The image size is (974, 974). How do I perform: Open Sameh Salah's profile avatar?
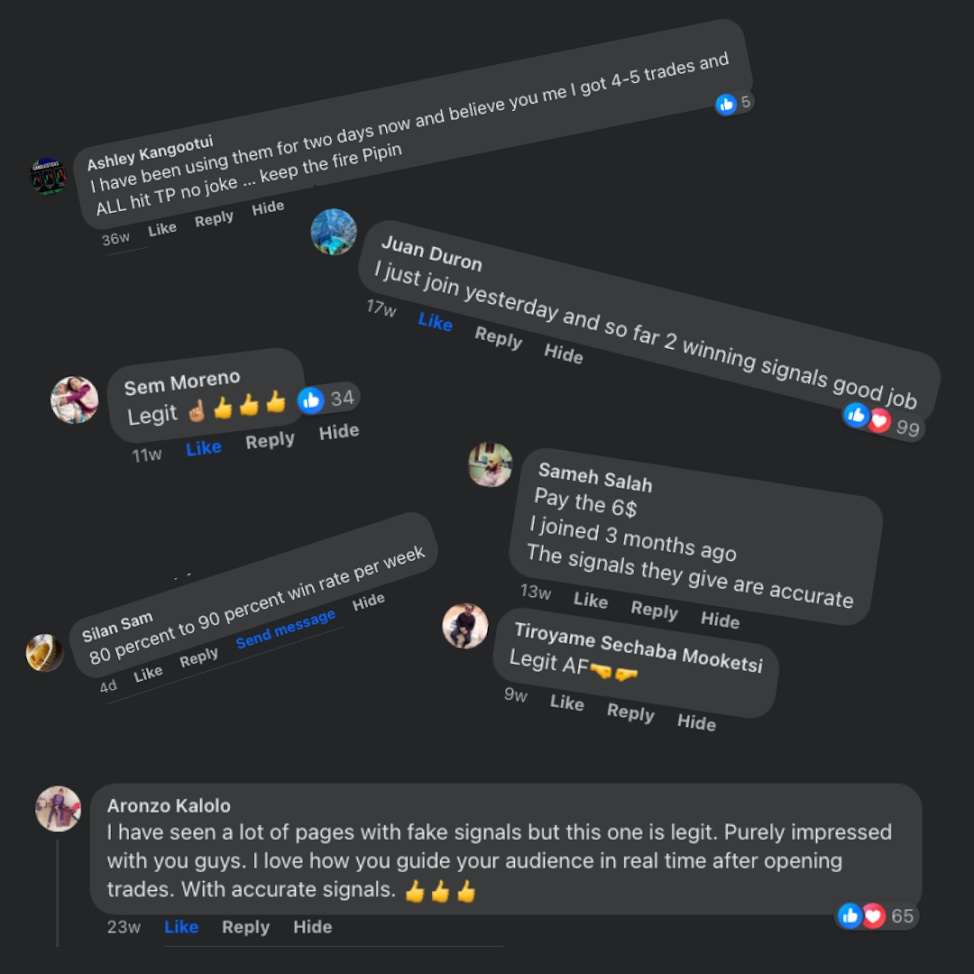click(x=490, y=464)
